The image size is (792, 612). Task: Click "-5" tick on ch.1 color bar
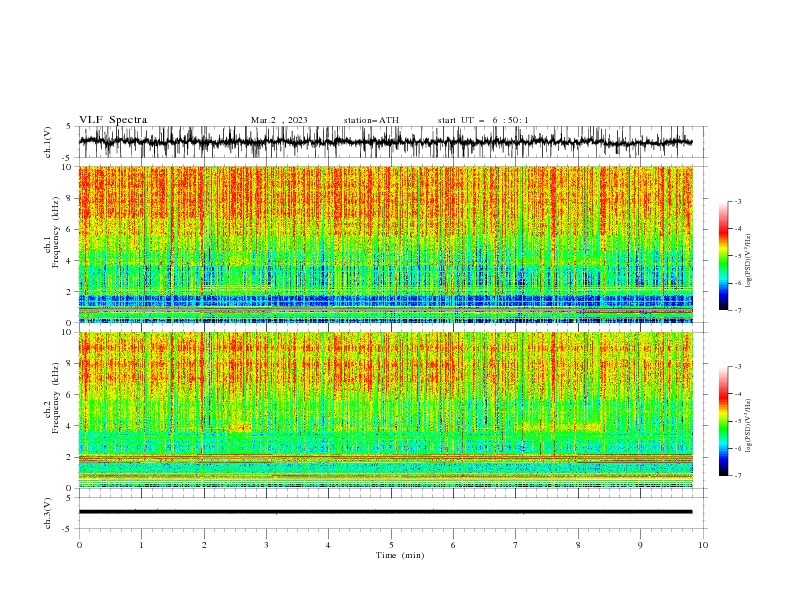[738, 256]
